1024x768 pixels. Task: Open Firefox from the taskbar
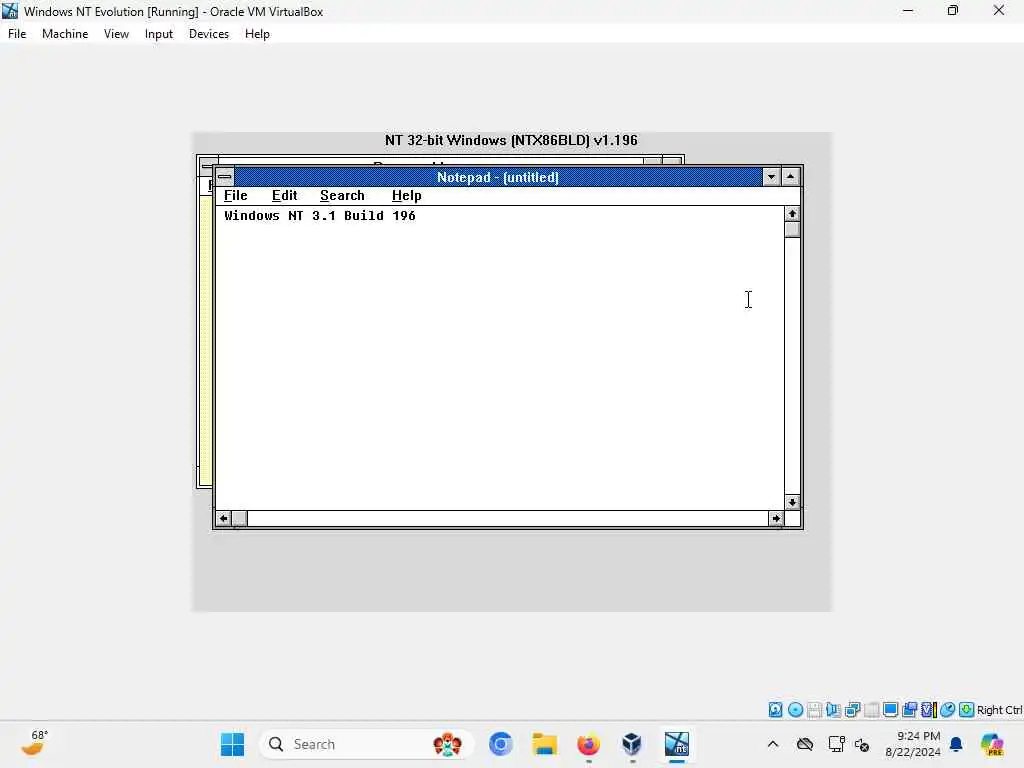[x=588, y=744]
